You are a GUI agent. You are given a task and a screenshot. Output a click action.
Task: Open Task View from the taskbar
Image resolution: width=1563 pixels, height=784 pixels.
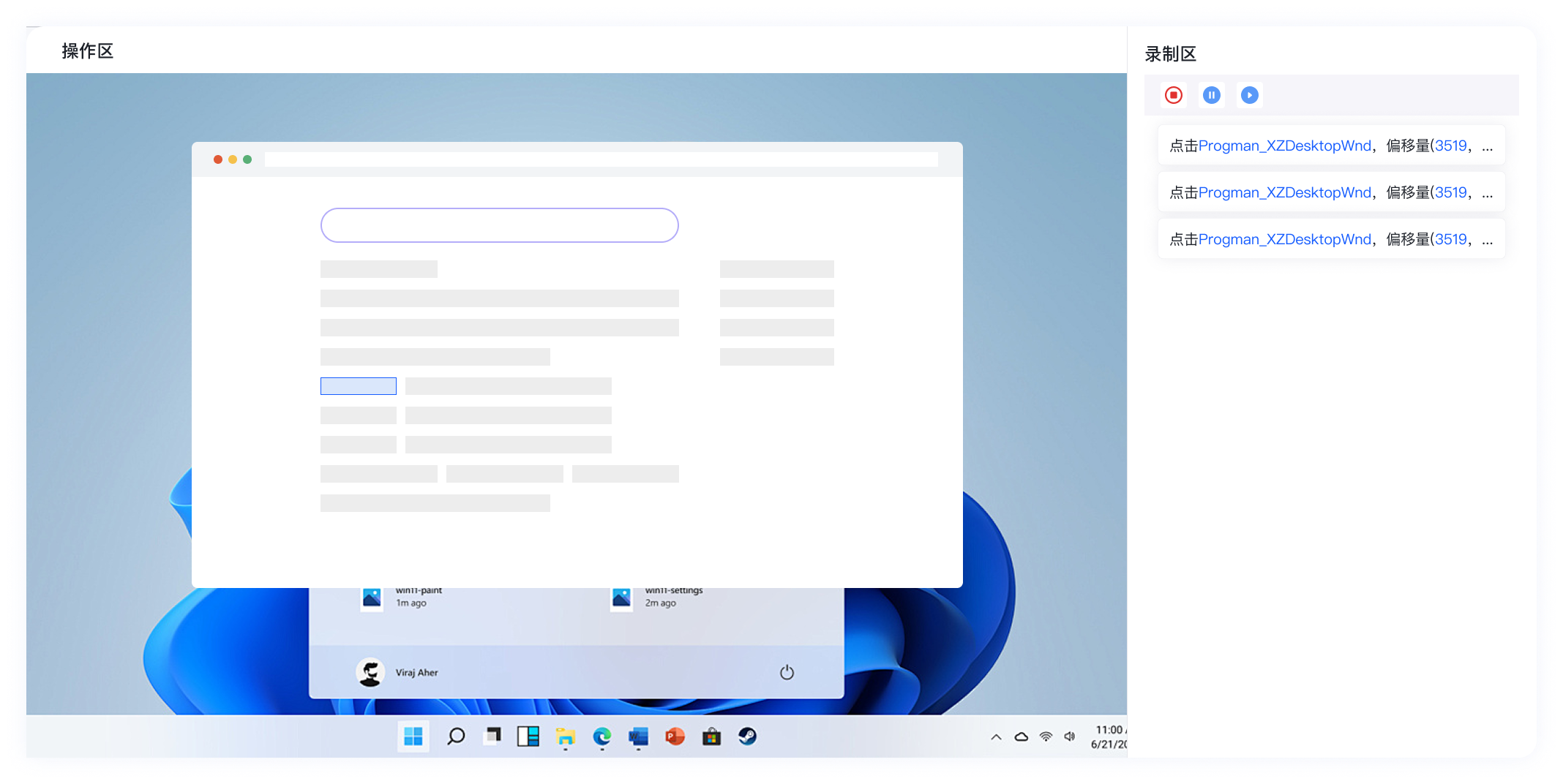pyautogui.click(x=492, y=736)
